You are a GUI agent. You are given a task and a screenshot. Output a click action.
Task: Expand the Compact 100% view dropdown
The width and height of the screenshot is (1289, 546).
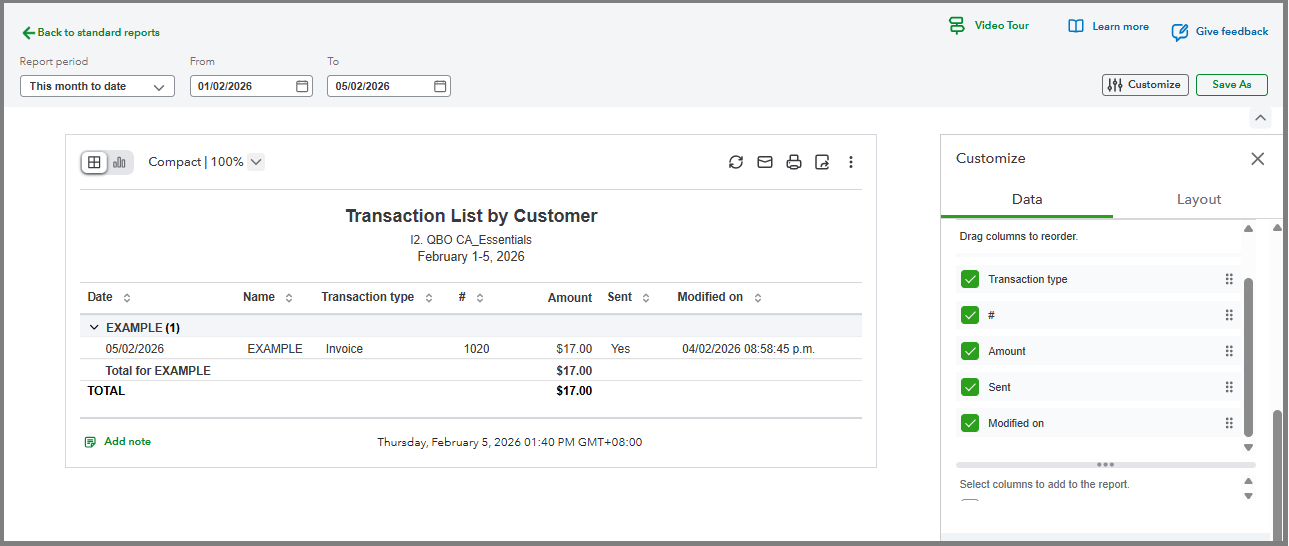(x=256, y=162)
